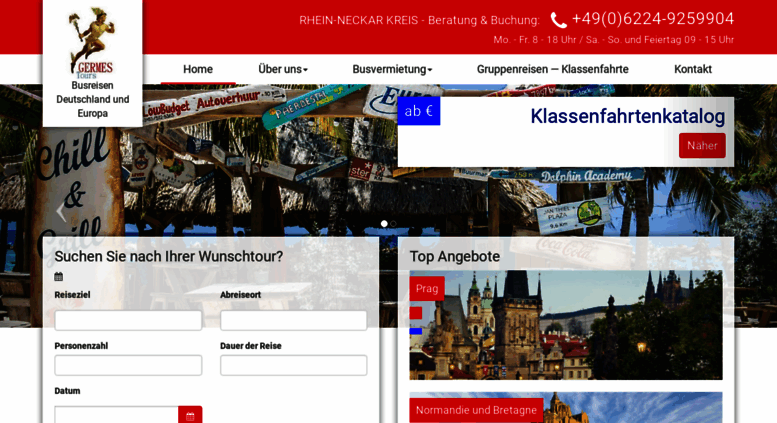The height and width of the screenshot is (423, 777).
Task: Click the Normandie und Bretagne offer label
Action: (476, 410)
